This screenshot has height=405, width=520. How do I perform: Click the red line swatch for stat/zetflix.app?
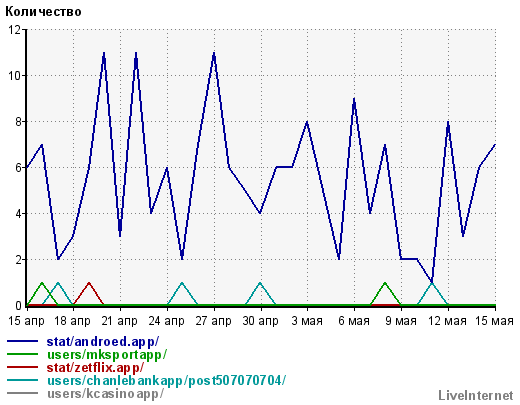point(22,367)
